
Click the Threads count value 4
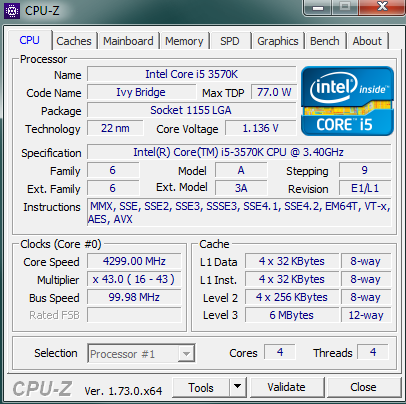(373, 352)
